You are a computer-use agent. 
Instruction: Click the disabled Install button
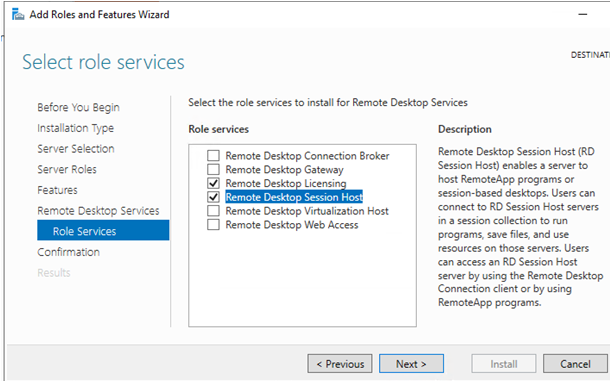click(x=504, y=363)
